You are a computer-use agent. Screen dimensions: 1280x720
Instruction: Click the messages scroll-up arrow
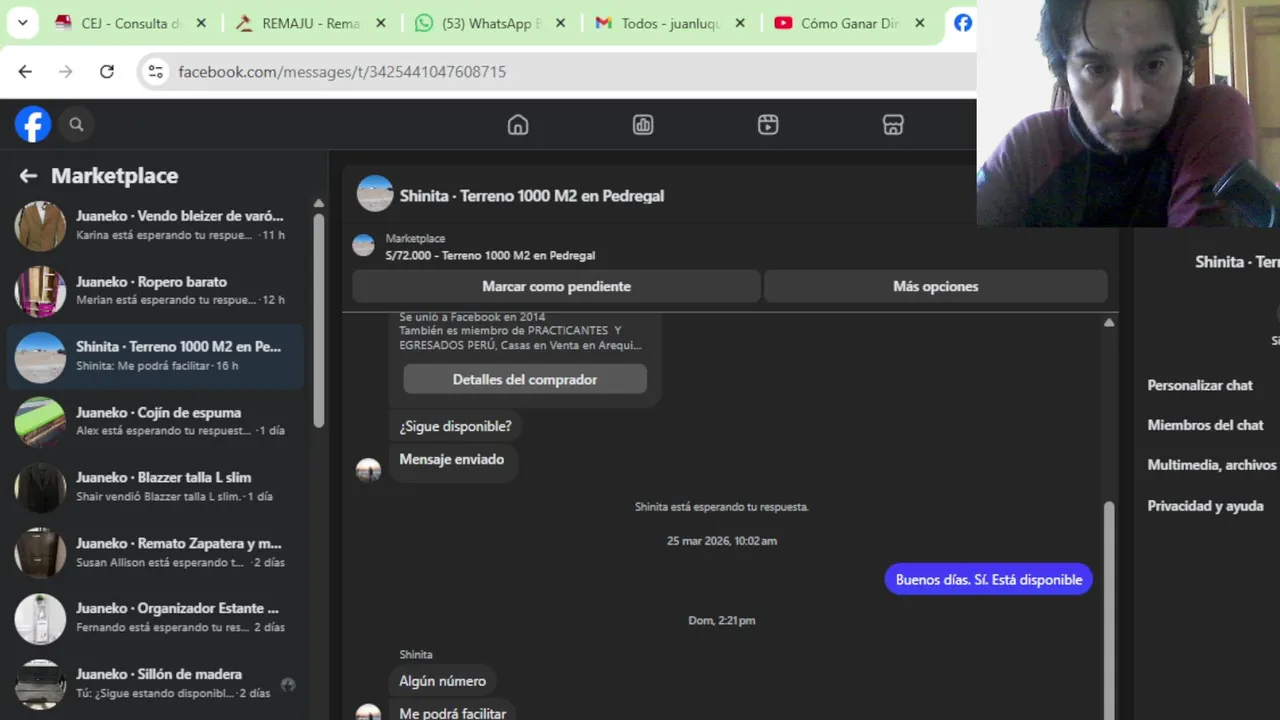[x=1108, y=323]
